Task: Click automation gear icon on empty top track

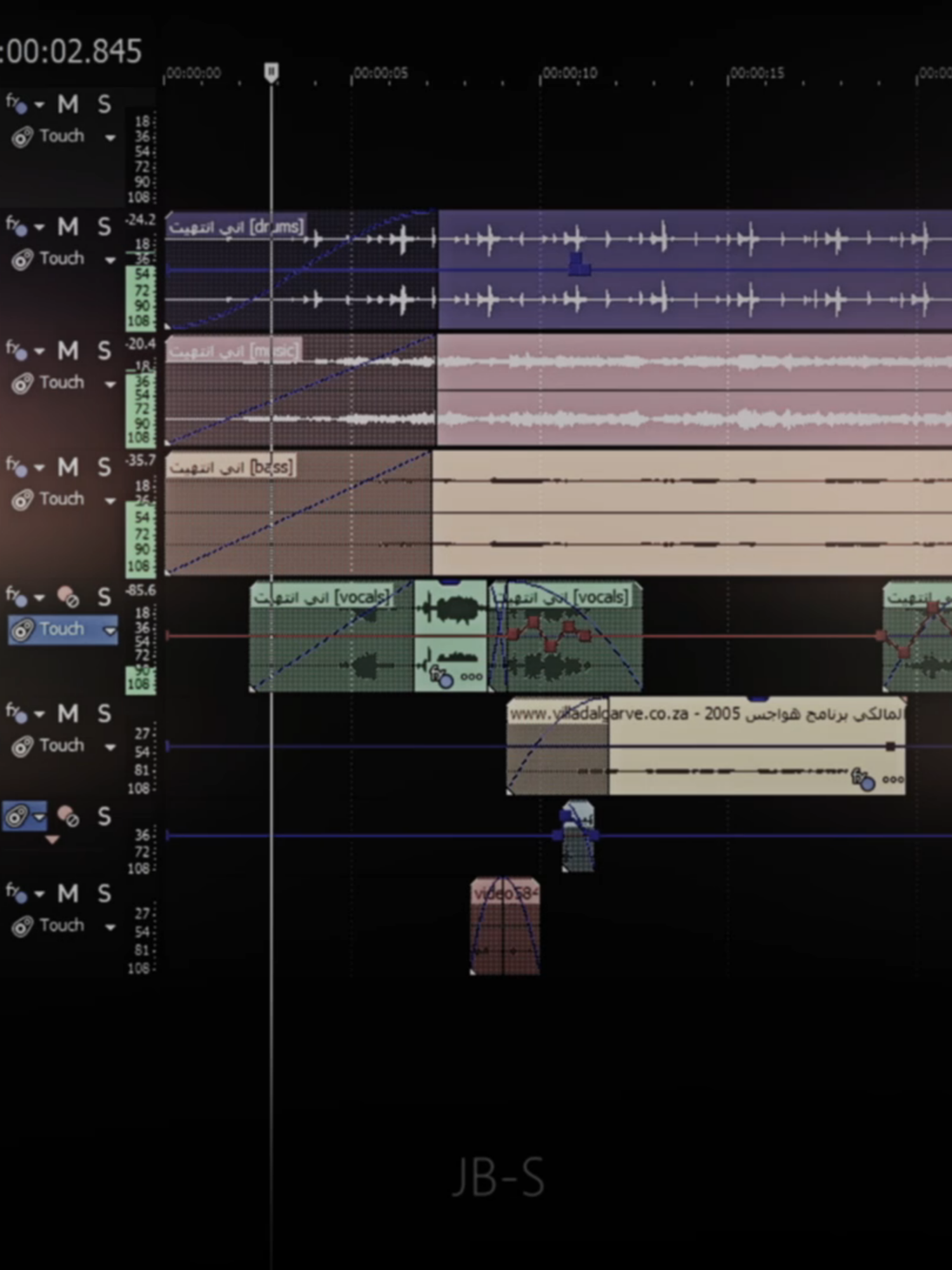Action: [x=22, y=137]
